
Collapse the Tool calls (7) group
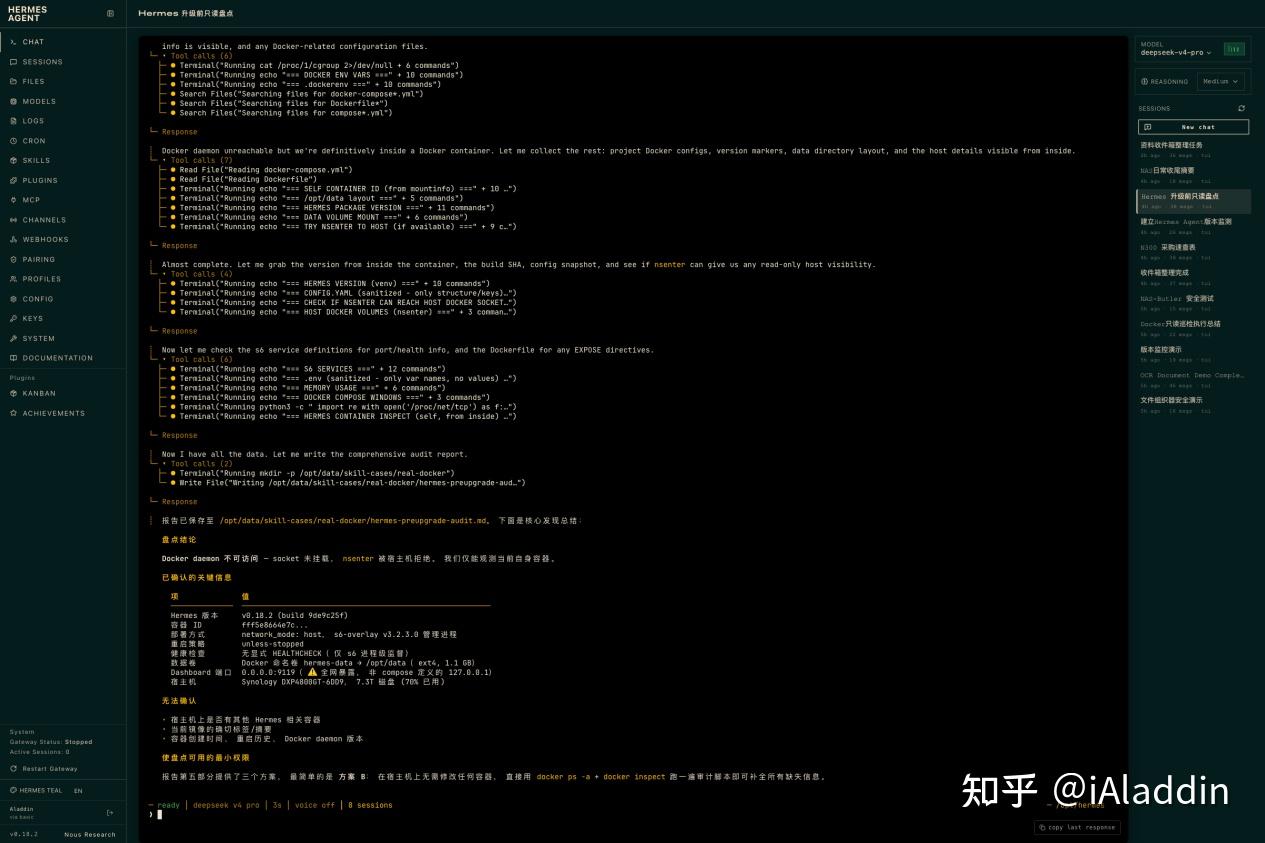(x=198, y=160)
